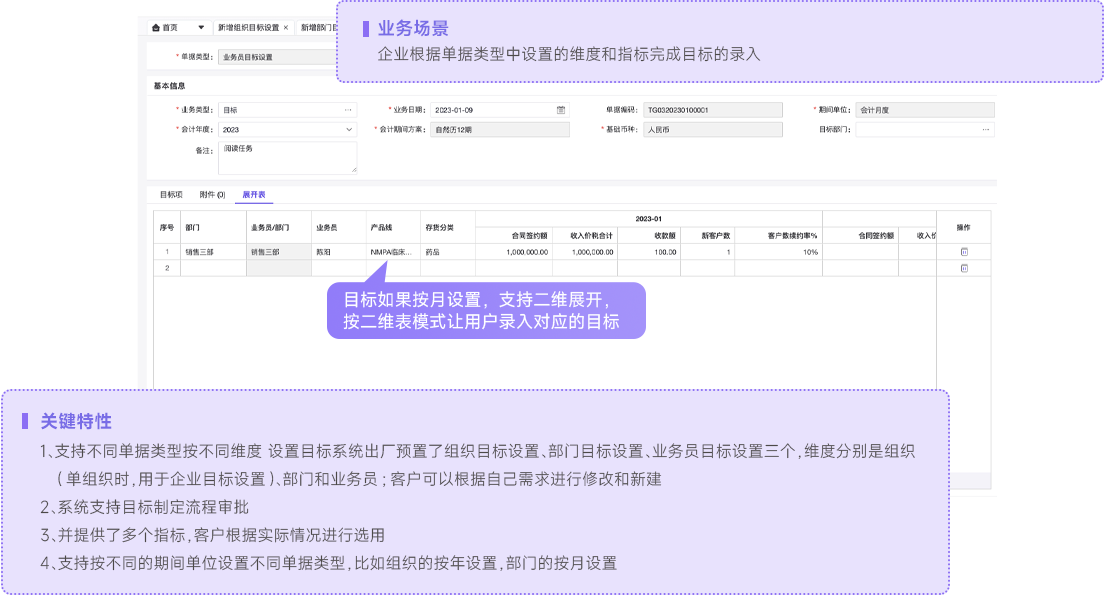
Task: Click delete icon in row 2 操作 column
Action: pyautogui.click(x=964, y=268)
